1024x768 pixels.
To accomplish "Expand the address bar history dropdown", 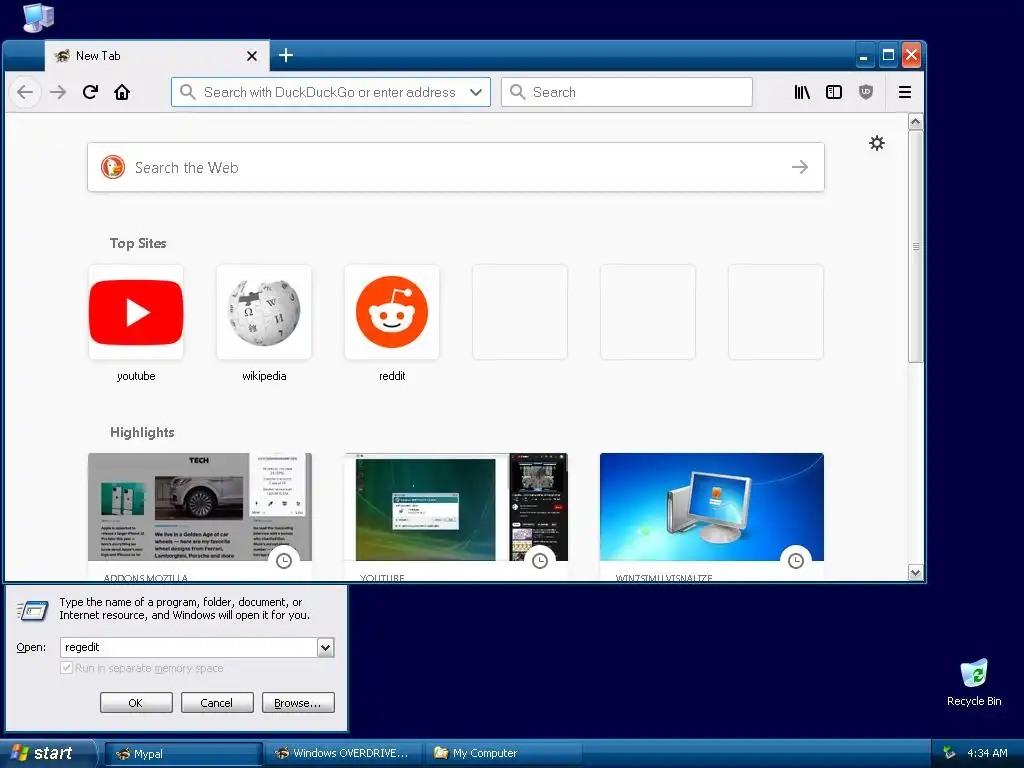I will (476, 92).
